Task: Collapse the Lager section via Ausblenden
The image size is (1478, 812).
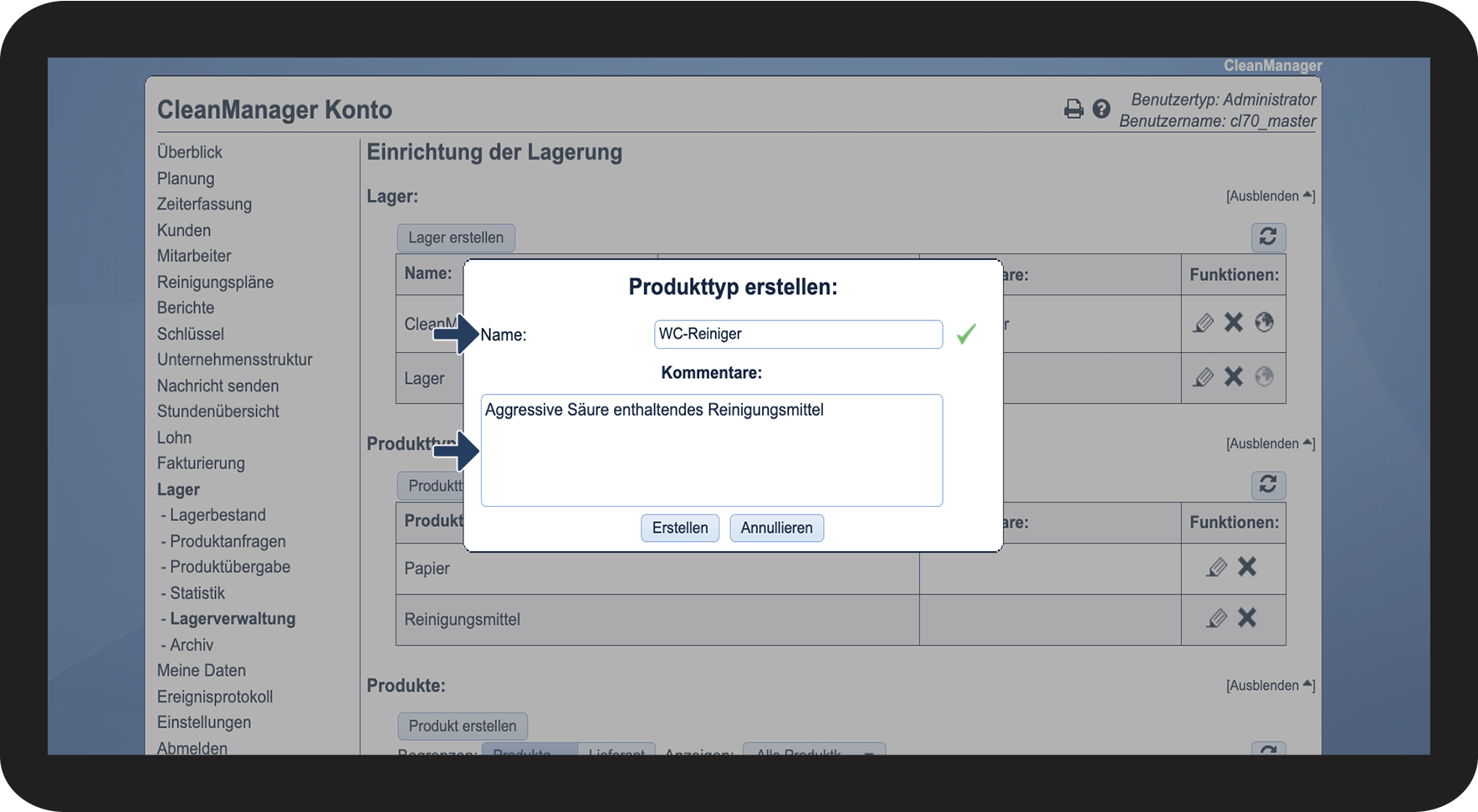Action: tap(1270, 197)
